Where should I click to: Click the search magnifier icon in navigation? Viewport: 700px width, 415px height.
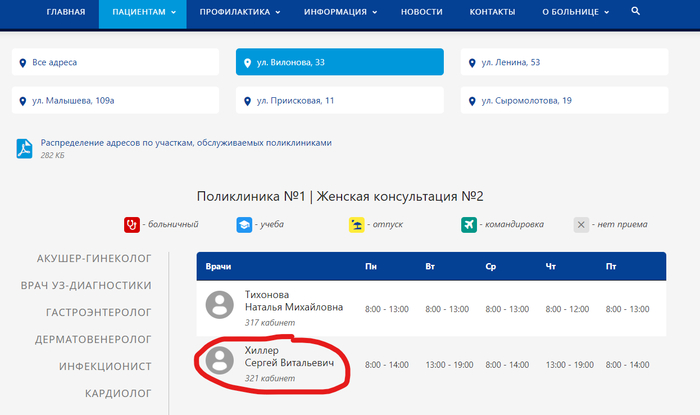coord(636,11)
